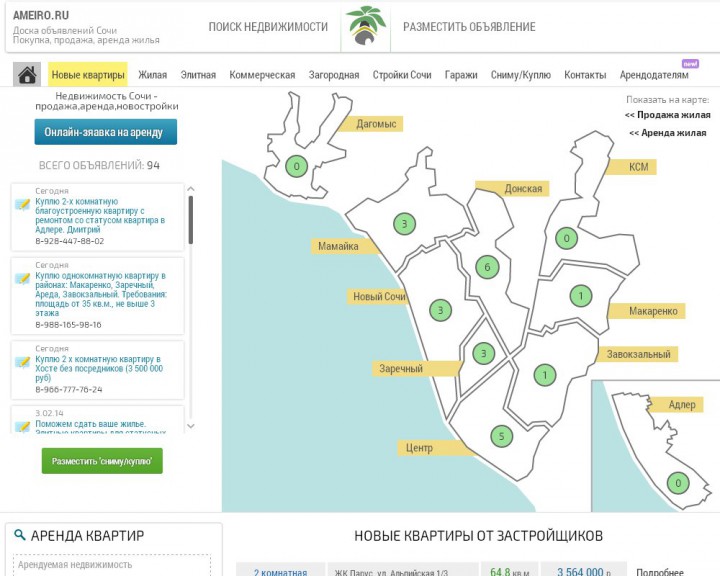The height and width of the screenshot is (576, 720).
Task: Click note icon beside Адлер apartment listing
Action: (22, 205)
